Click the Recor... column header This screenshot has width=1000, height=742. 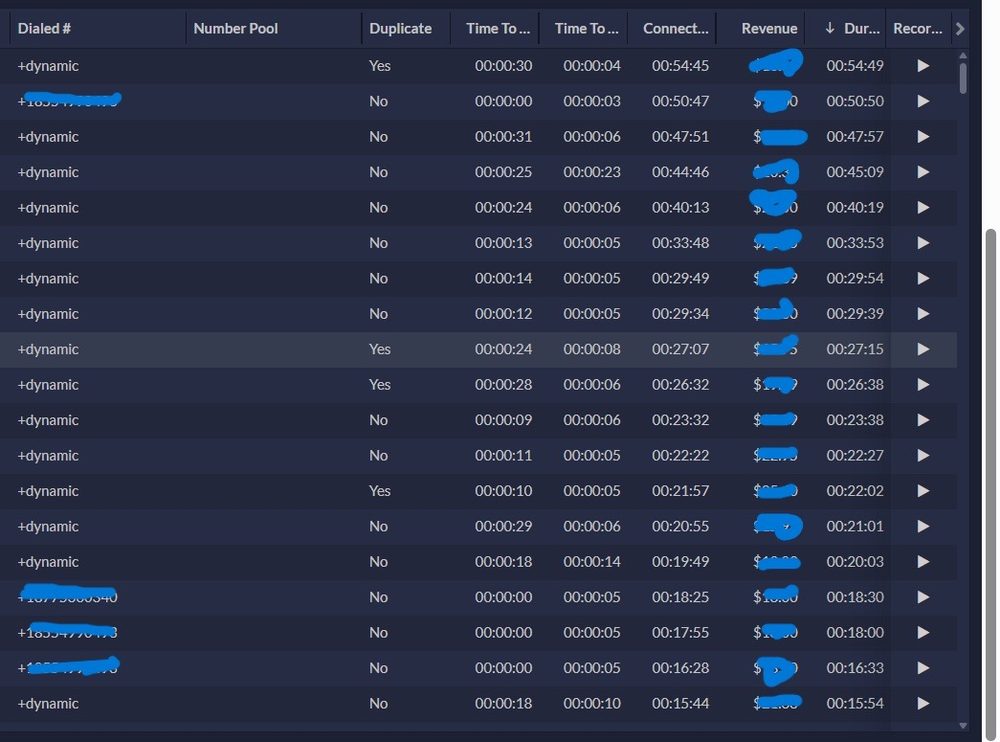tap(918, 29)
